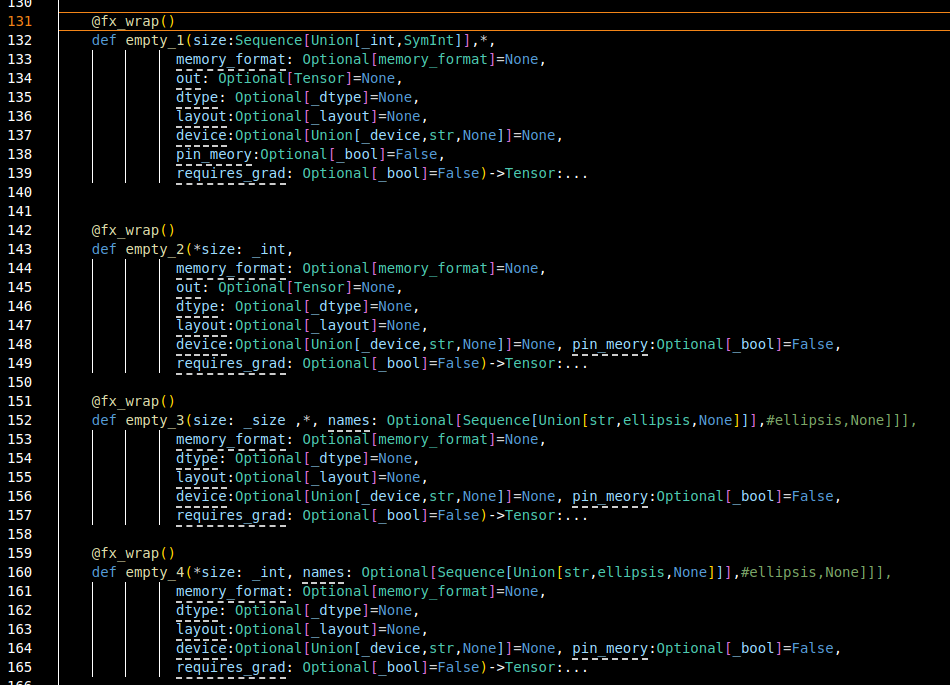Click requires_grad on line 139
Image resolution: width=950 pixels, height=685 pixels.
click(230, 173)
